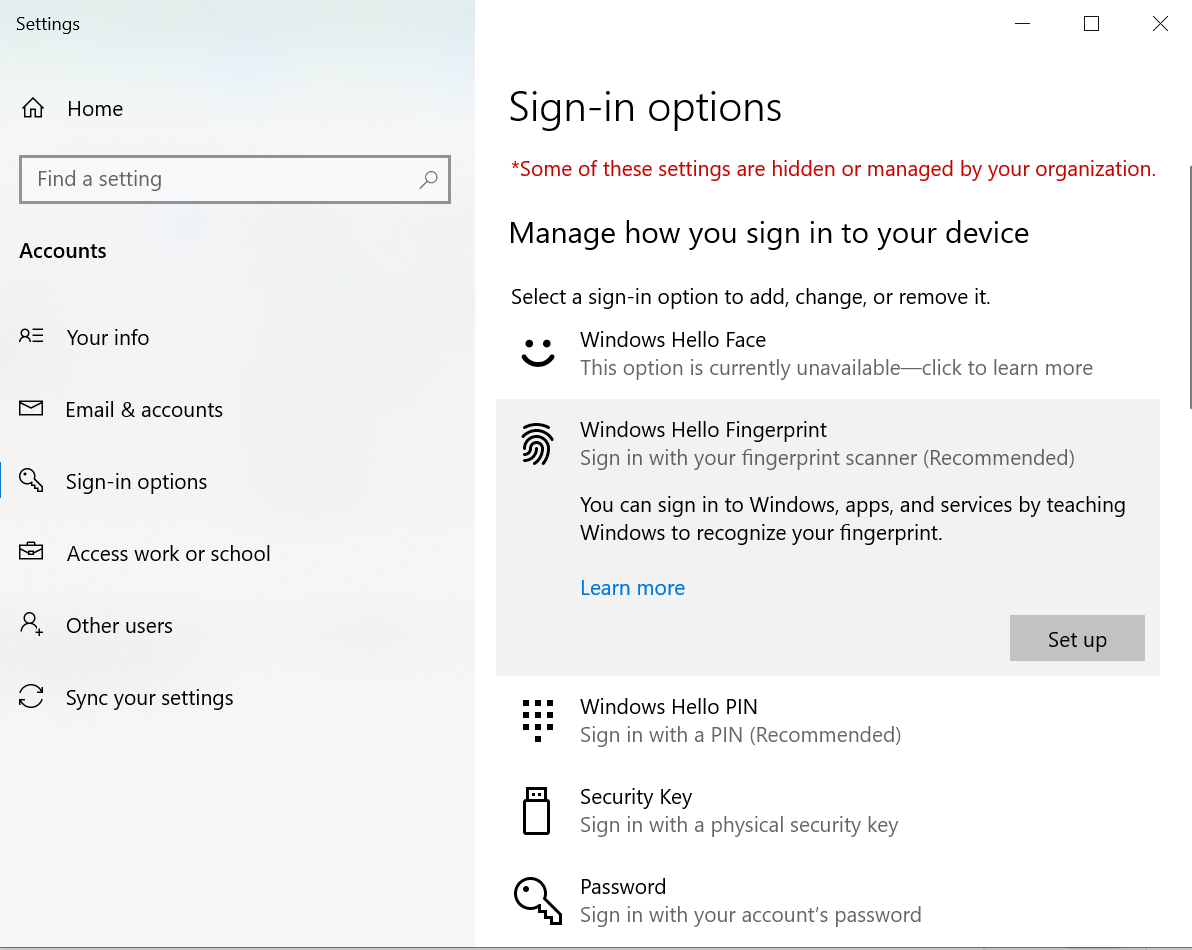
Task: Click the Access work or school briefcase icon
Action: pyautogui.click(x=31, y=552)
